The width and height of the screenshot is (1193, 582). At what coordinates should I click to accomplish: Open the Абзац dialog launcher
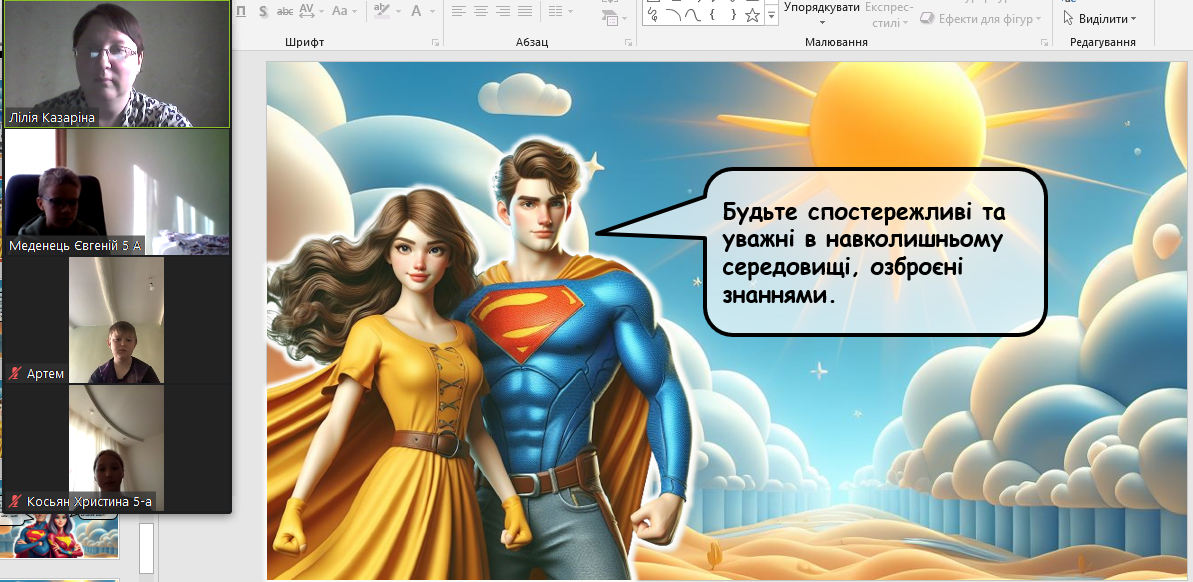tap(629, 43)
